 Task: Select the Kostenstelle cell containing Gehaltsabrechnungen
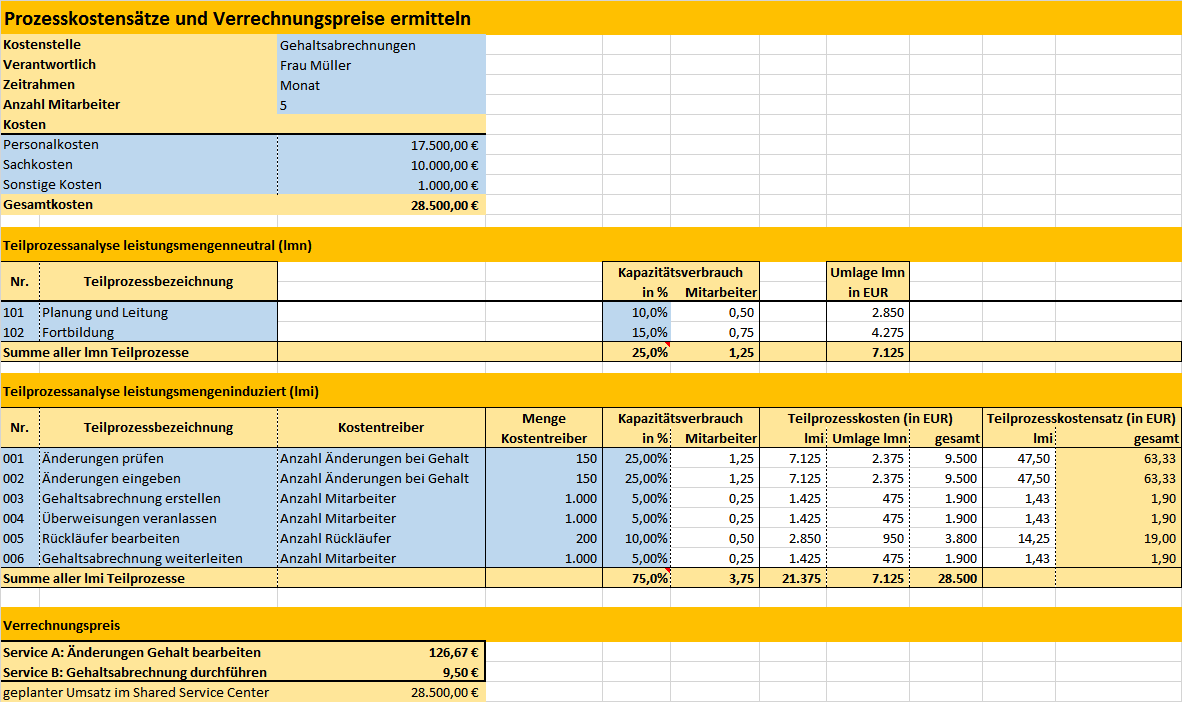tap(381, 45)
